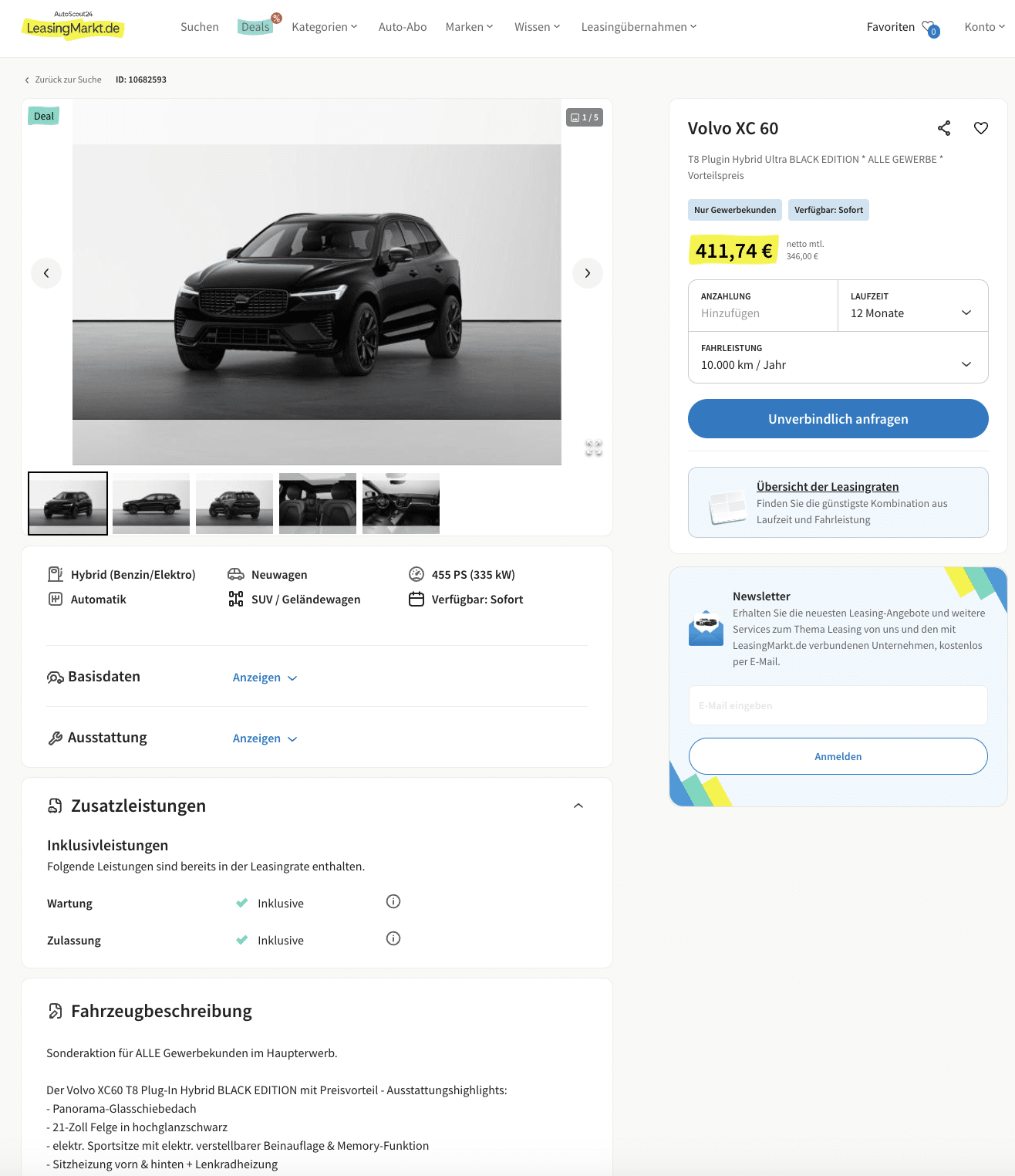1015x1176 pixels.
Task: Collapse the Zusatzleistungen section chevron
Action: pyautogui.click(x=578, y=806)
